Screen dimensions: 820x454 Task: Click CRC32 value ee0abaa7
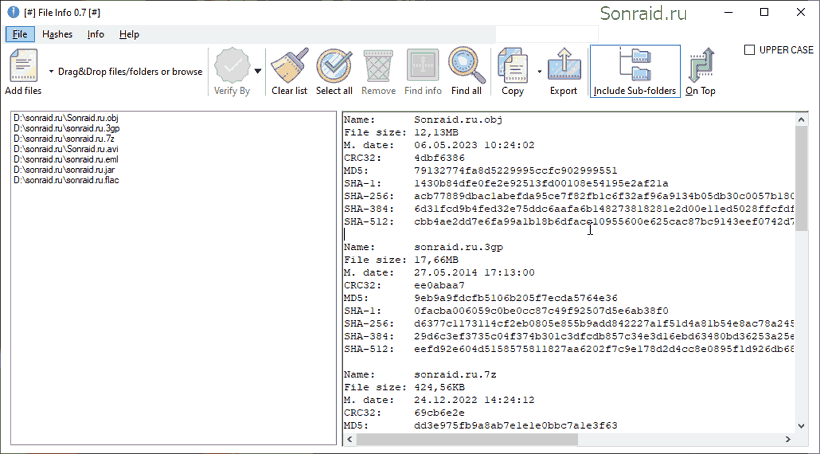tap(439, 286)
